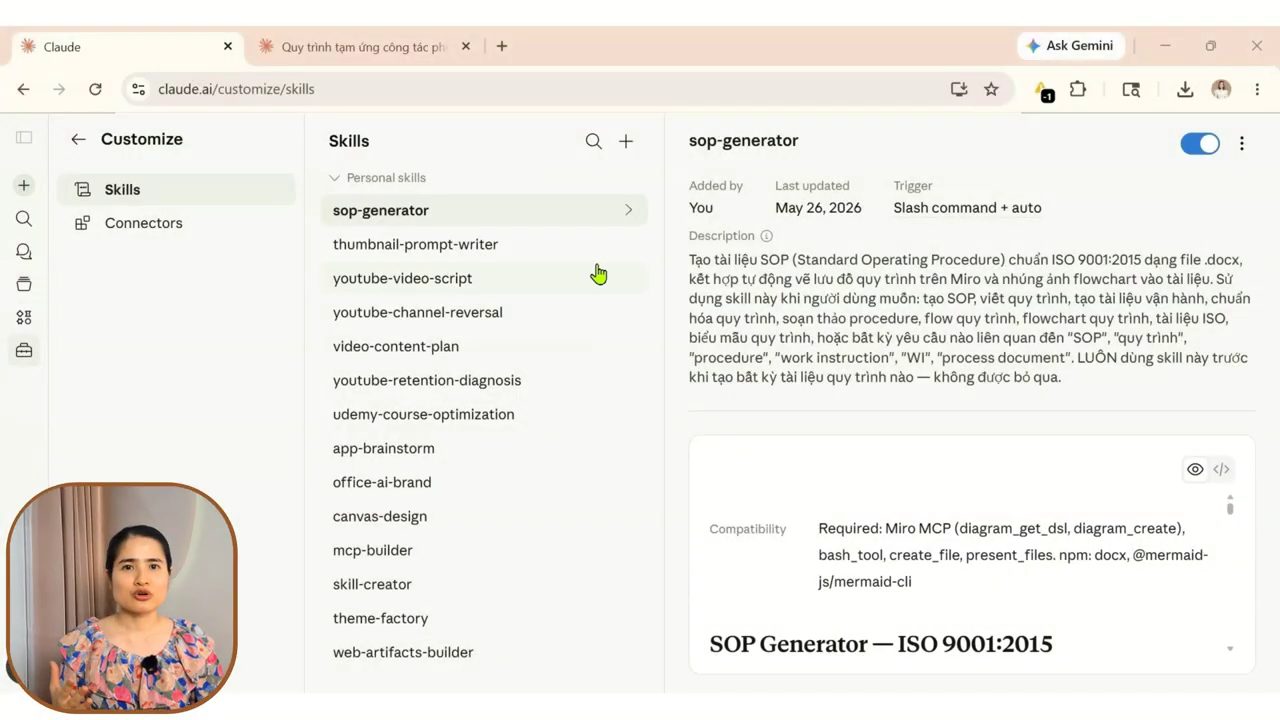
Task: Select the thumbnail-prompt-writer skill
Action: tap(484, 244)
